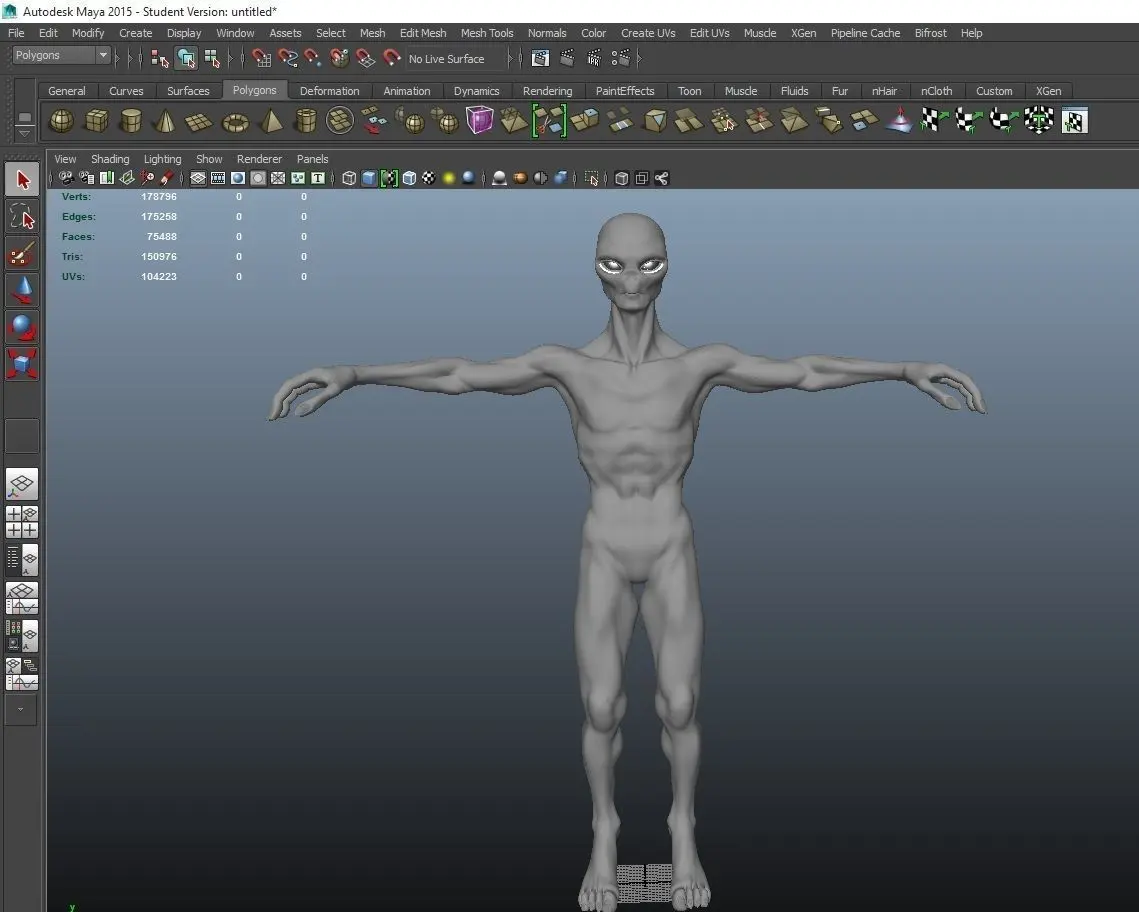Image resolution: width=1139 pixels, height=912 pixels.
Task: Open the viewport Shading menu
Action: [x=110, y=159]
